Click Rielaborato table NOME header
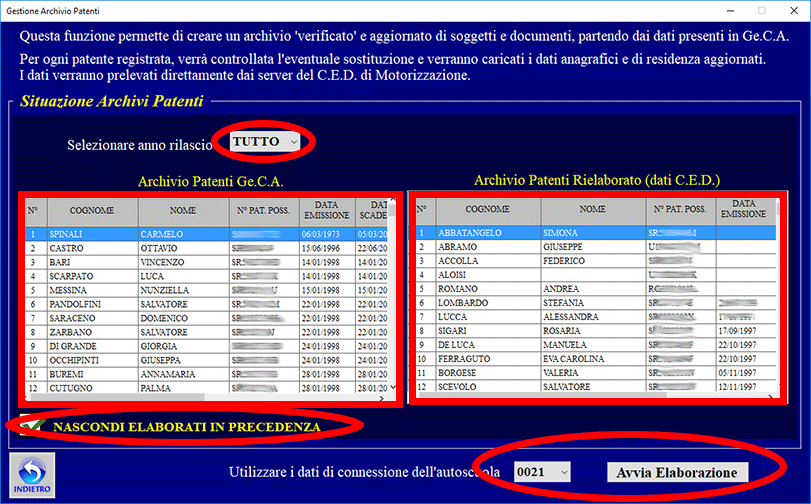 [593, 209]
